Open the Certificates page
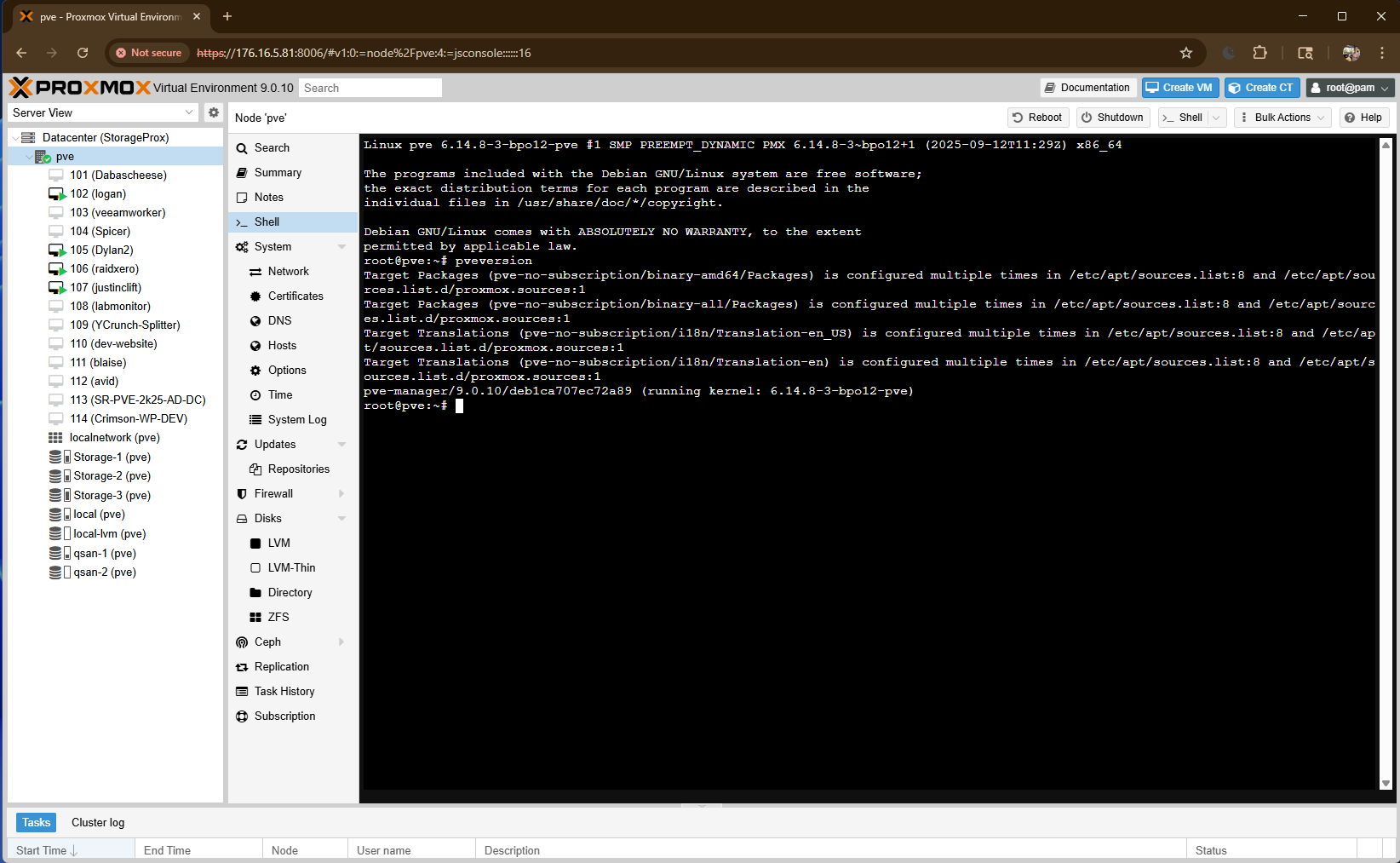1400x863 pixels. (295, 296)
